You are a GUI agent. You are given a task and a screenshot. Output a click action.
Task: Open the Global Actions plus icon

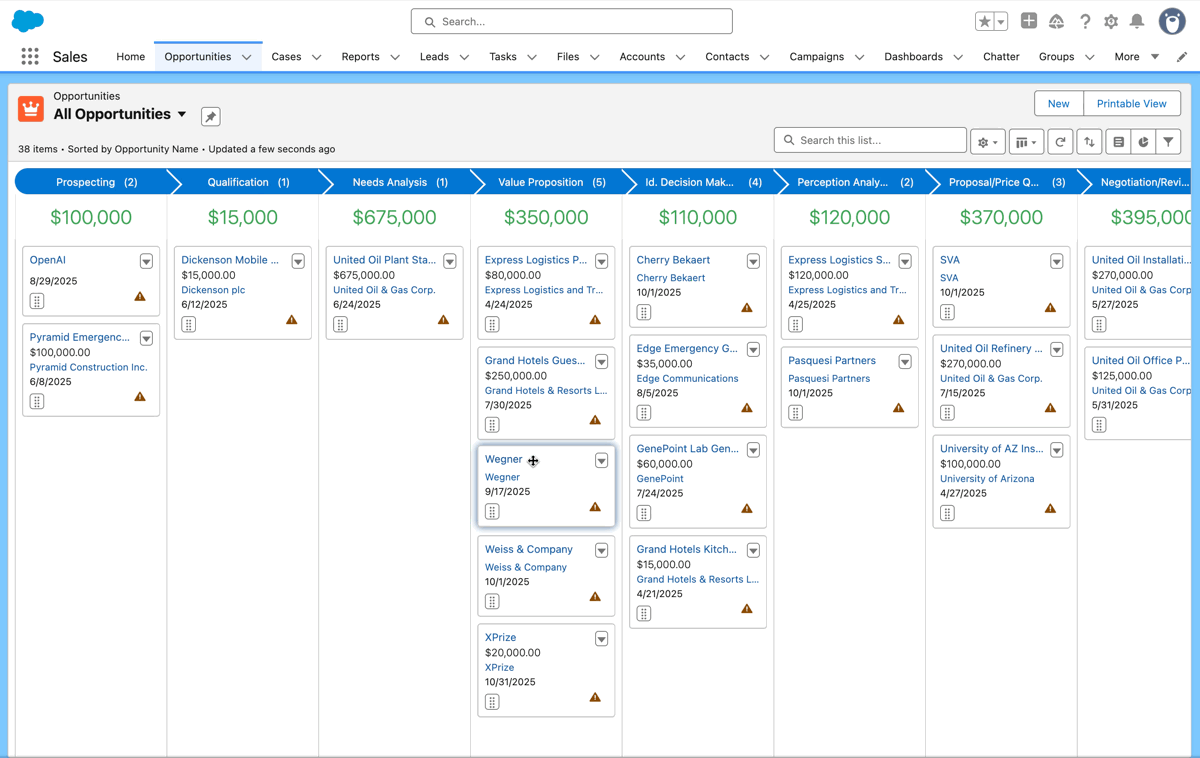click(1029, 21)
